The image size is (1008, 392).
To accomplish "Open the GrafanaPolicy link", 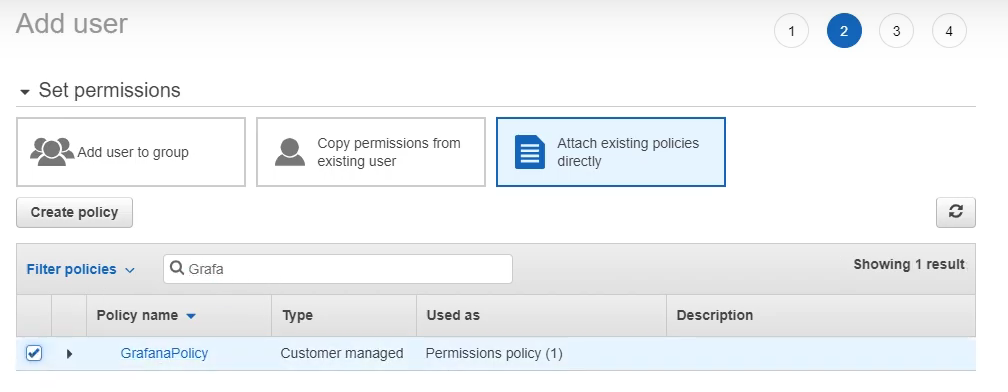I will pos(164,353).
